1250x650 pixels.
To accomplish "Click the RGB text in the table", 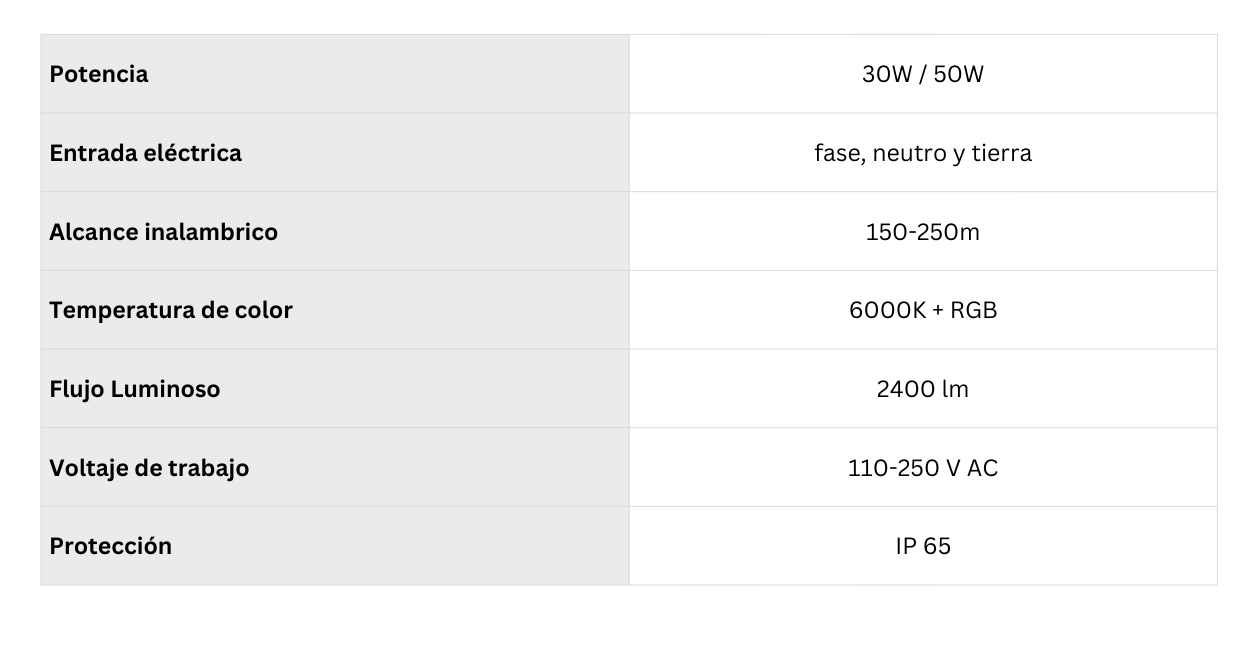I will [974, 310].
